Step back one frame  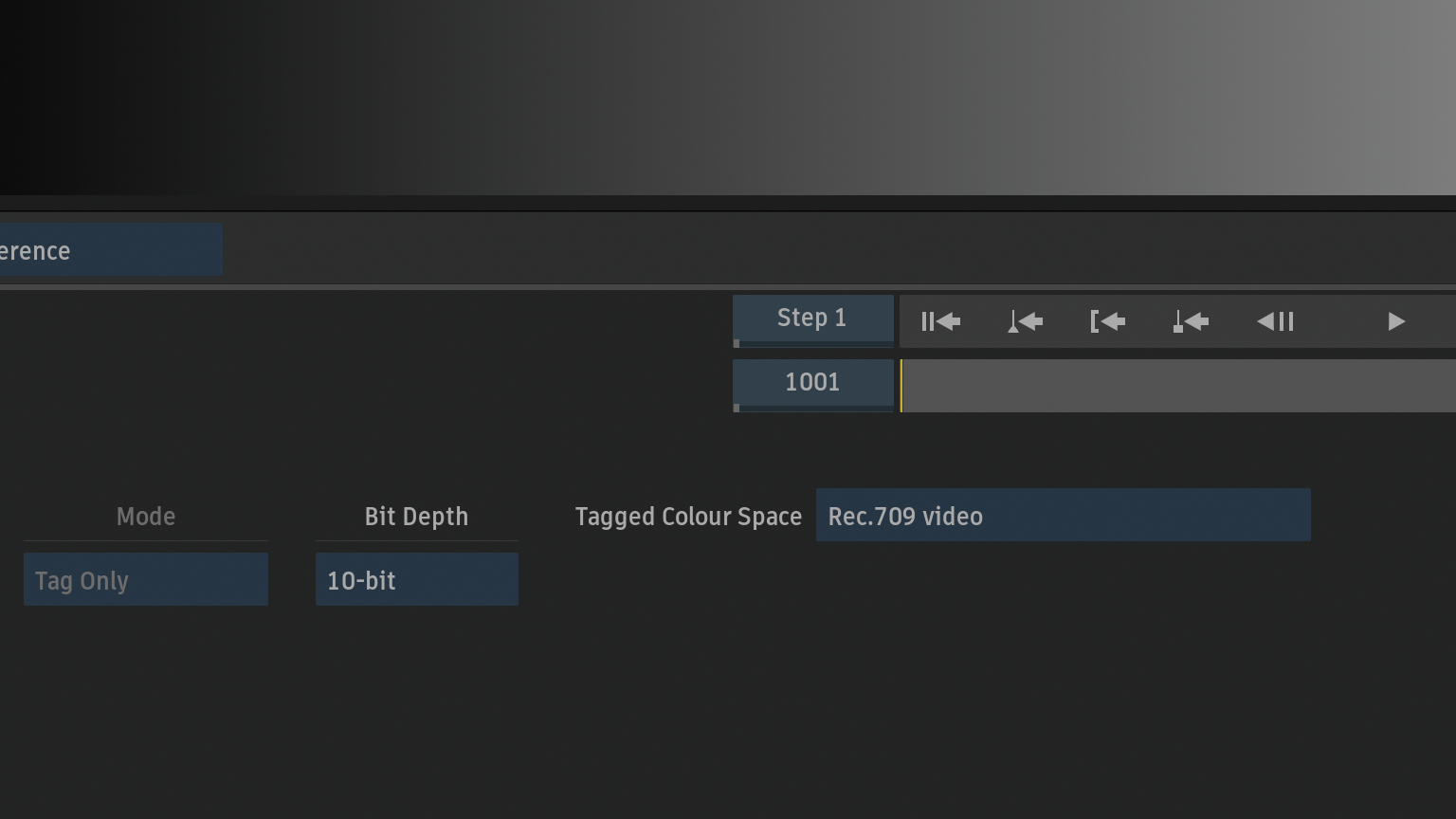click(1275, 321)
